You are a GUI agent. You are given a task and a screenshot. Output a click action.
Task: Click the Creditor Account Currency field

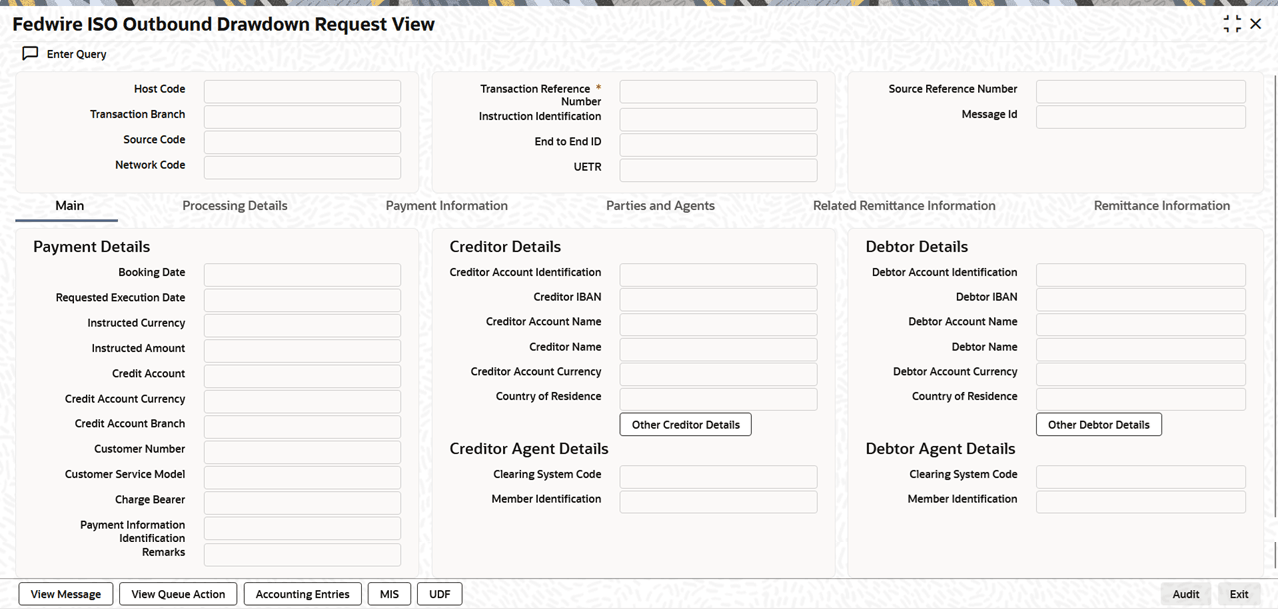click(718, 374)
